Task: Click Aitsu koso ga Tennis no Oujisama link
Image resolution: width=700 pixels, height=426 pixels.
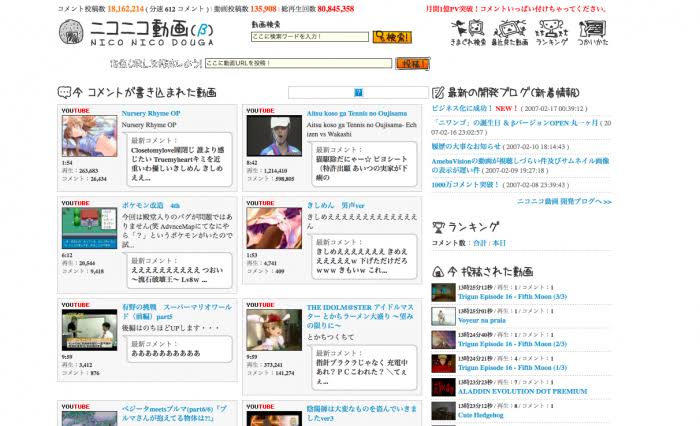Action: point(357,113)
